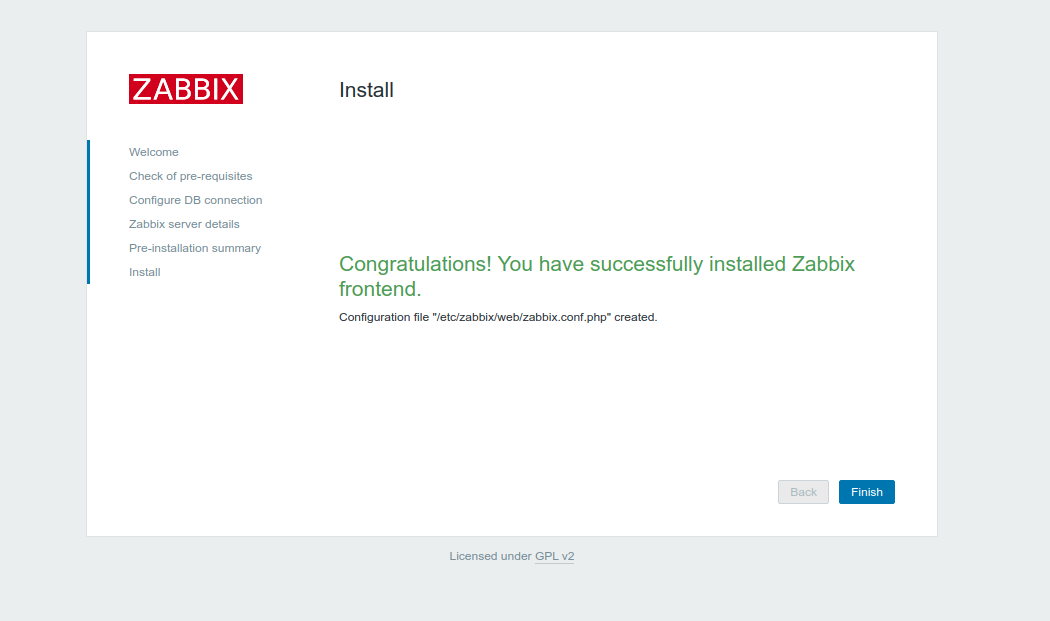Screen dimensions: 1050x621
Task: Click the grayed-out Back button
Action: (x=803, y=492)
